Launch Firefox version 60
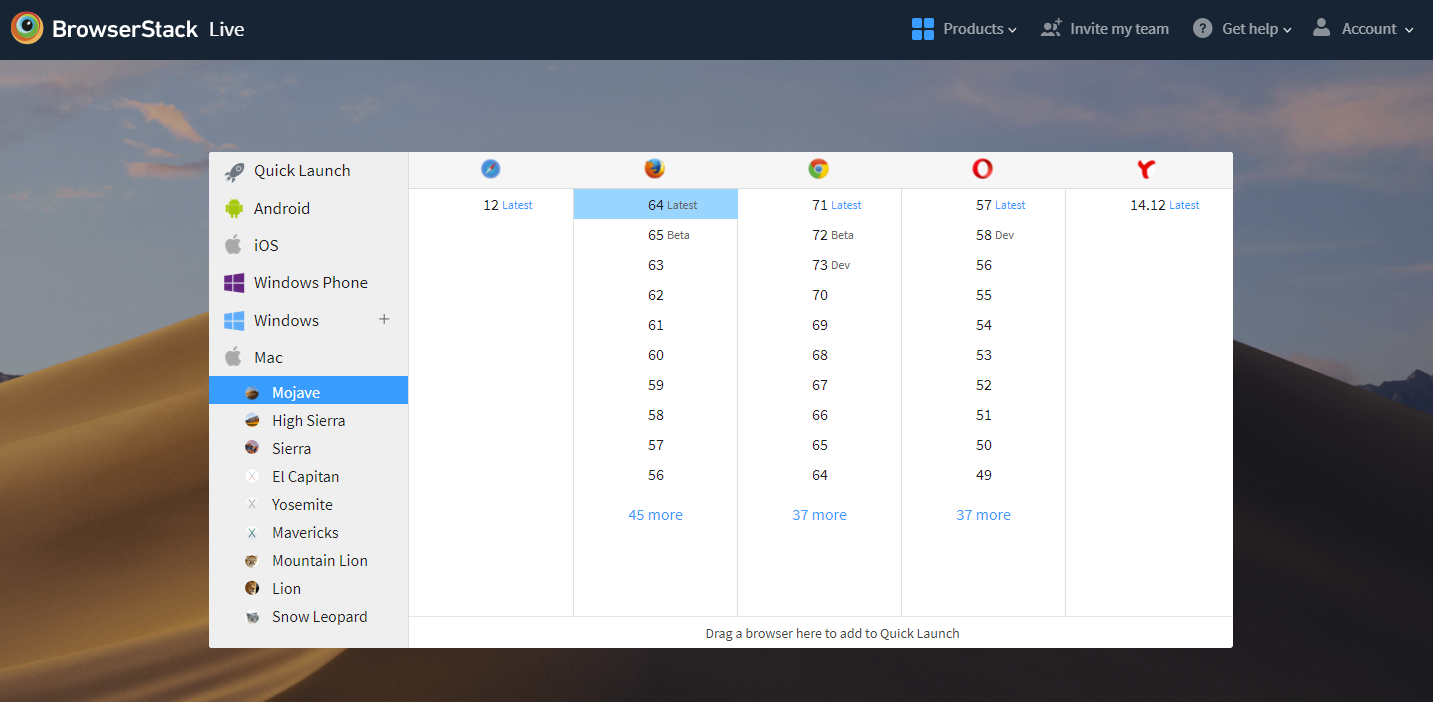1433x702 pixels. [656, 355]
